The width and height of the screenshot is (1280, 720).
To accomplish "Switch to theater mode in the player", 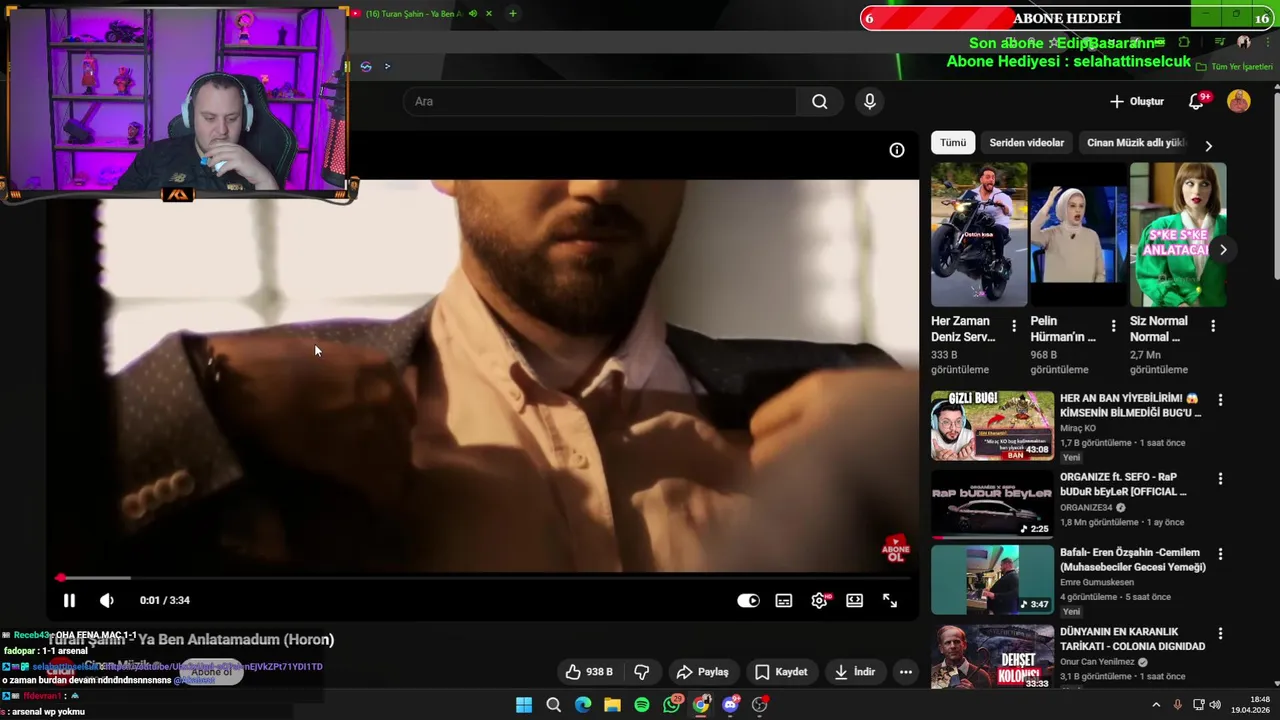I will (855, 600).
